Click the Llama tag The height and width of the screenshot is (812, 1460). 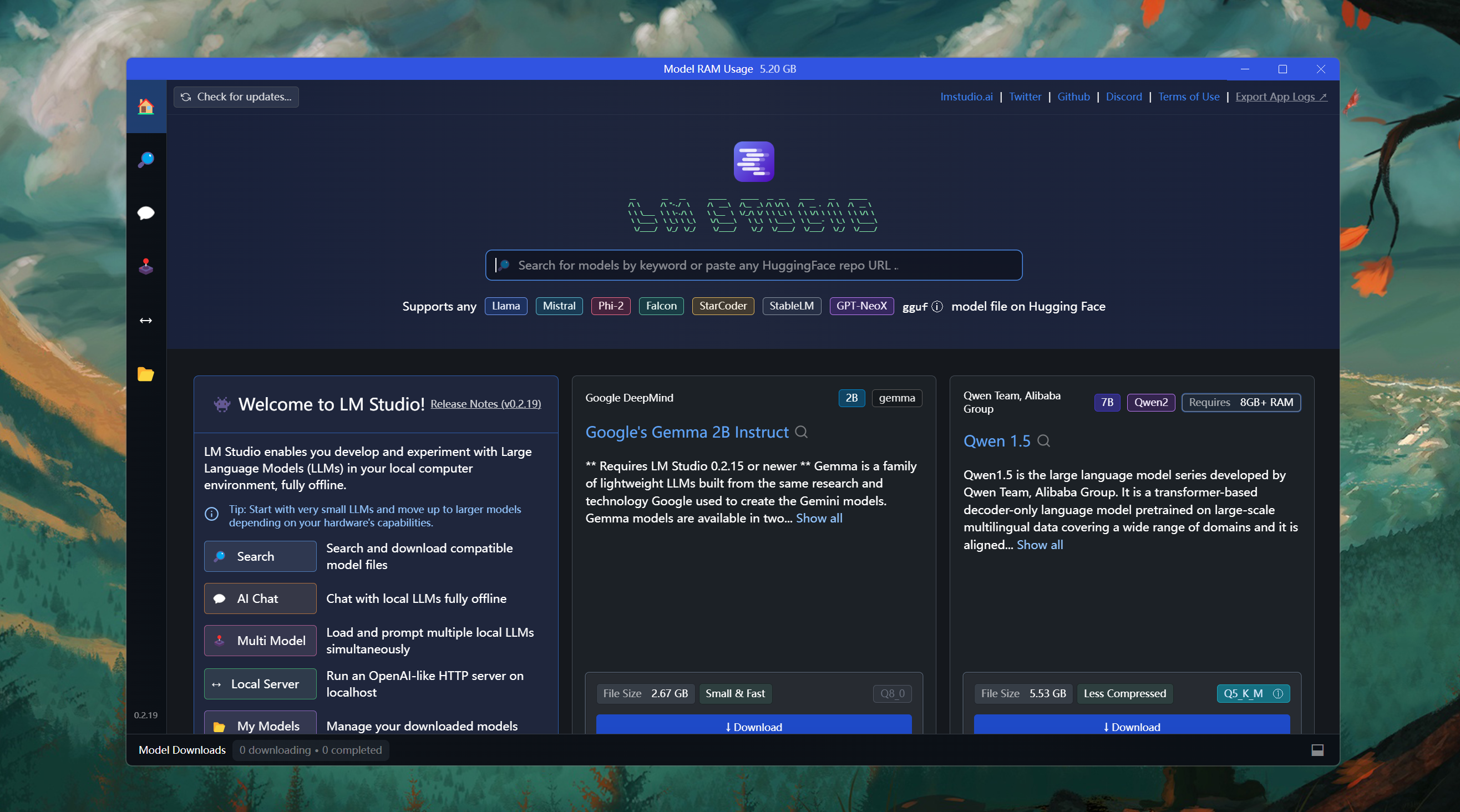[x=506, y=306]
